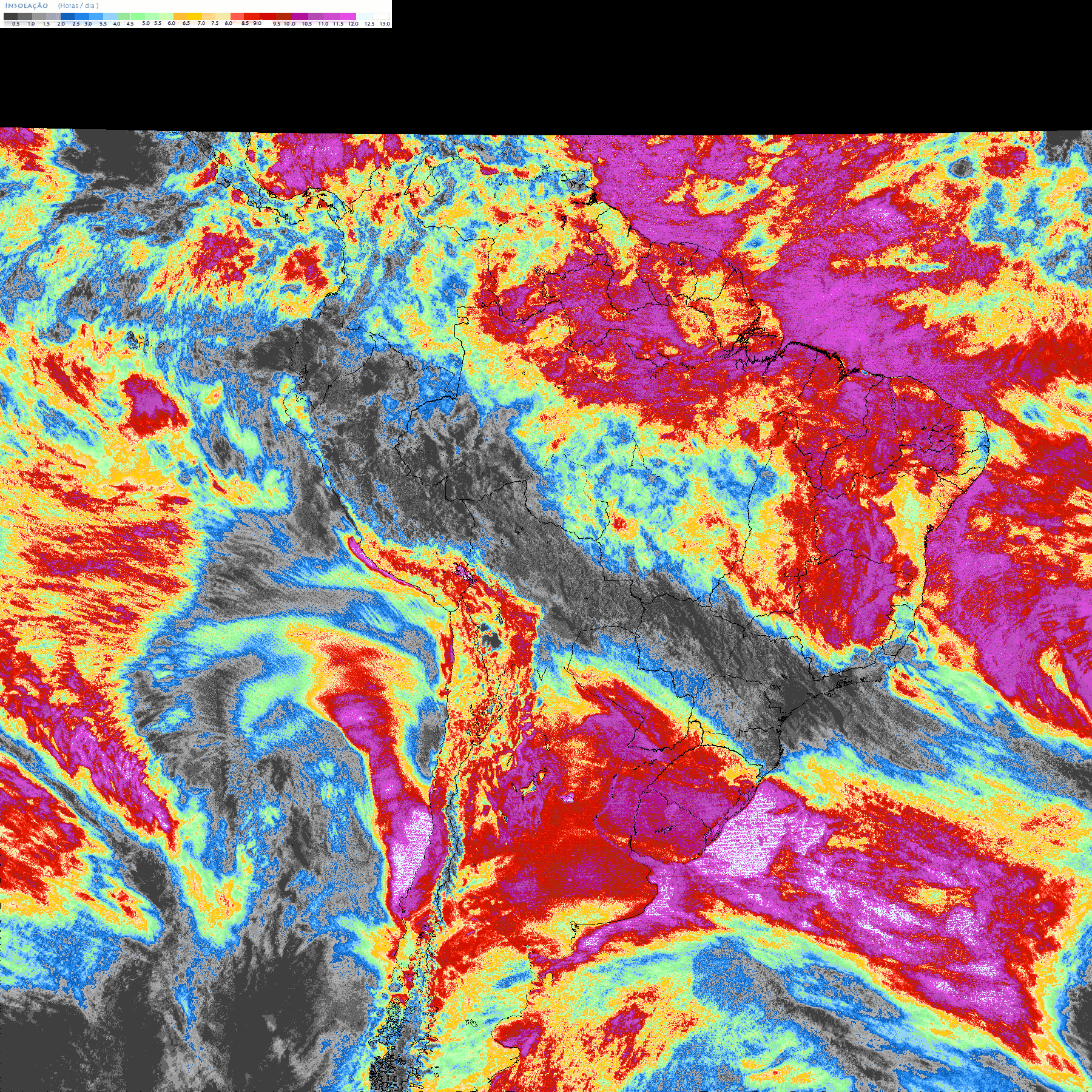Select the very pale blue swatch above 12.5
The height and width of the screenshot is (1092, 1092).
[364, 16]
